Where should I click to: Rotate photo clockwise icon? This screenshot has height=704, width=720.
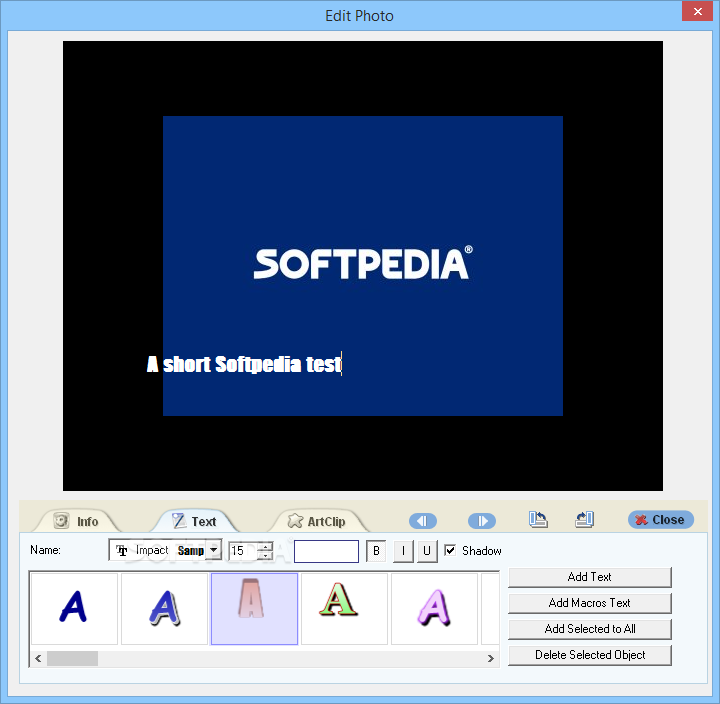pyautogui.click(x=585, y=520)
